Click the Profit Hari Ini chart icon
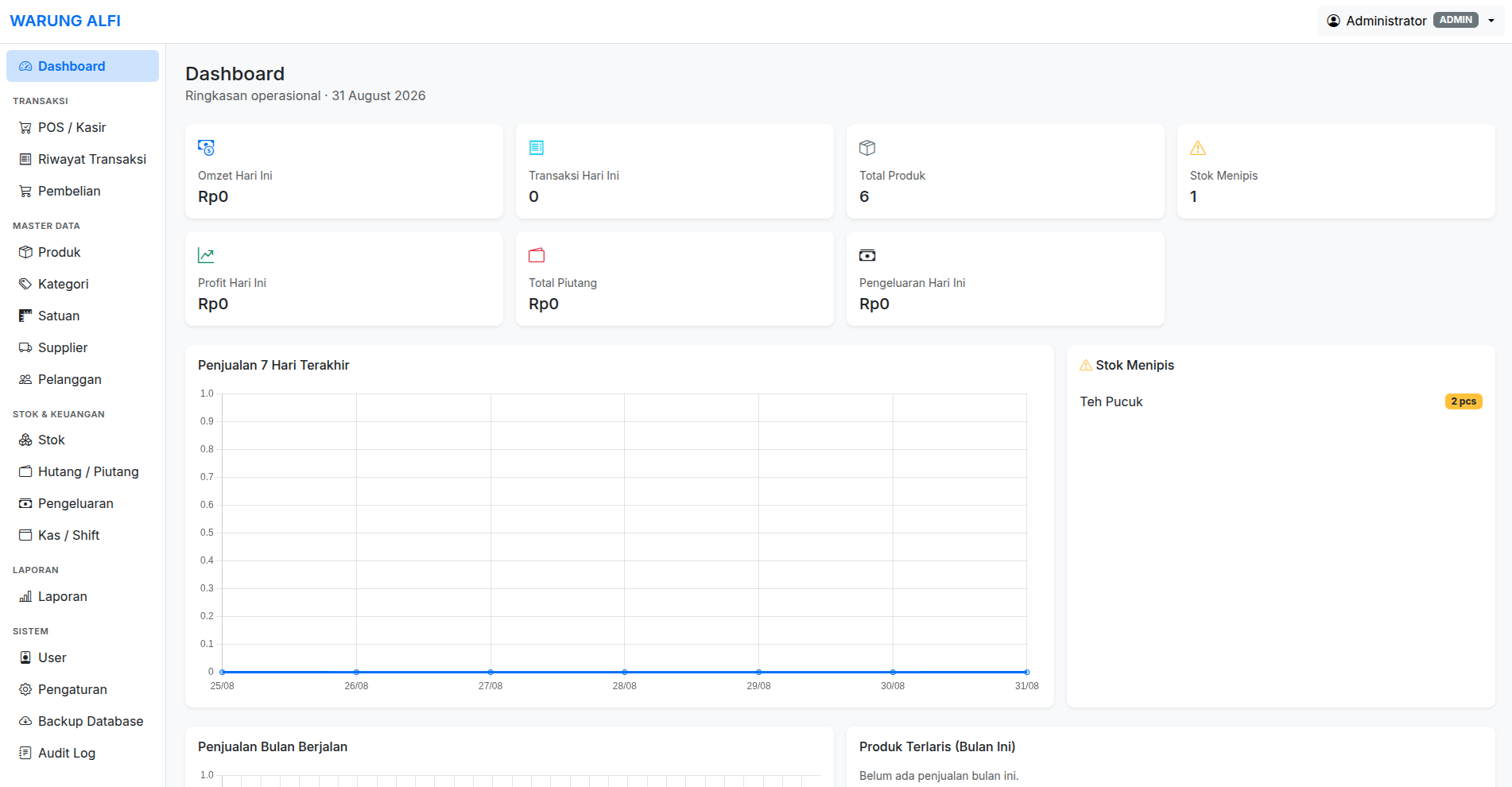Image resolution: width=1512 pixels, height=787 pixels. tap(206, 255)
